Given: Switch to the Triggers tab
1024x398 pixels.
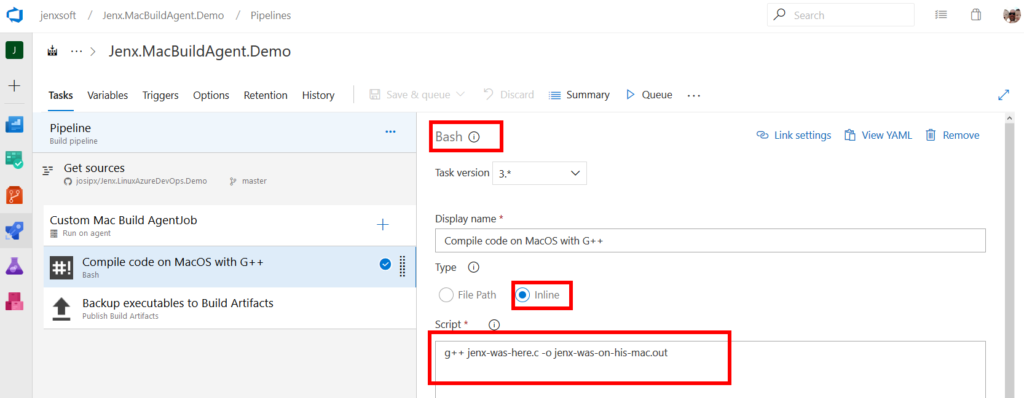Looking at the screenshot, I should click(x=161, y=95).
